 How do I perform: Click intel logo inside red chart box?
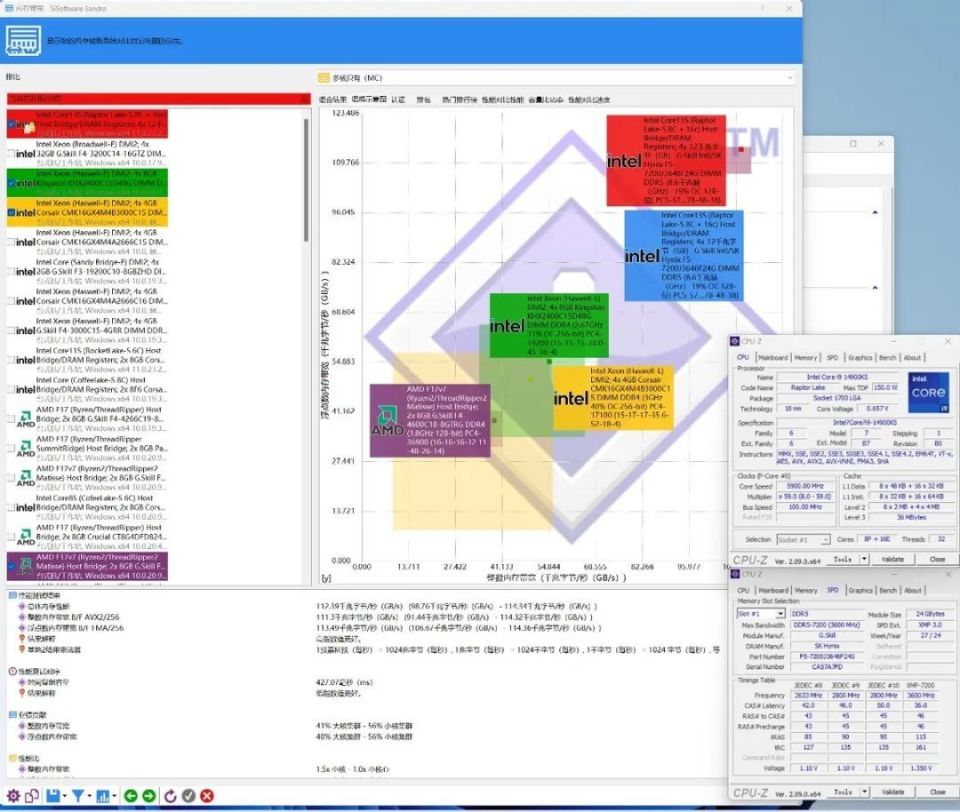pos(624,160)
